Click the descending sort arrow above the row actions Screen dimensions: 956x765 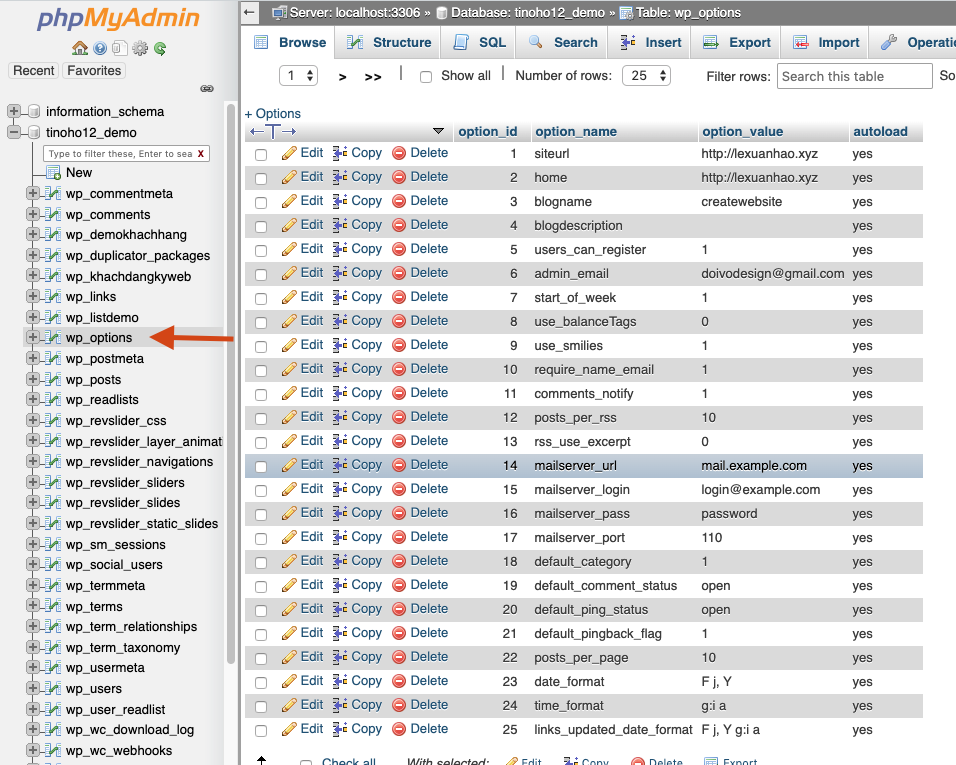438,131
